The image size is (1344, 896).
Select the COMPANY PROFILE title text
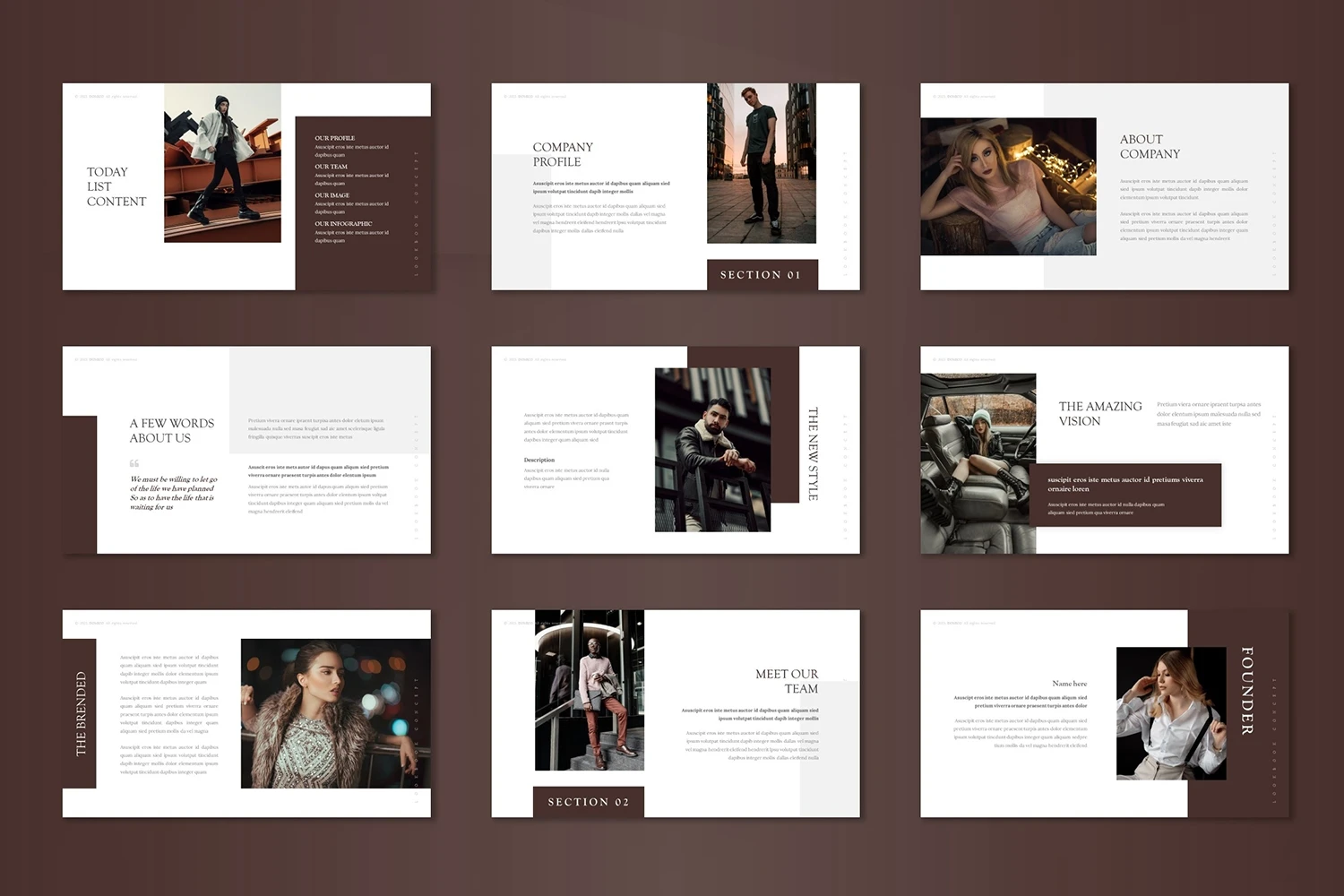(562, 154)
